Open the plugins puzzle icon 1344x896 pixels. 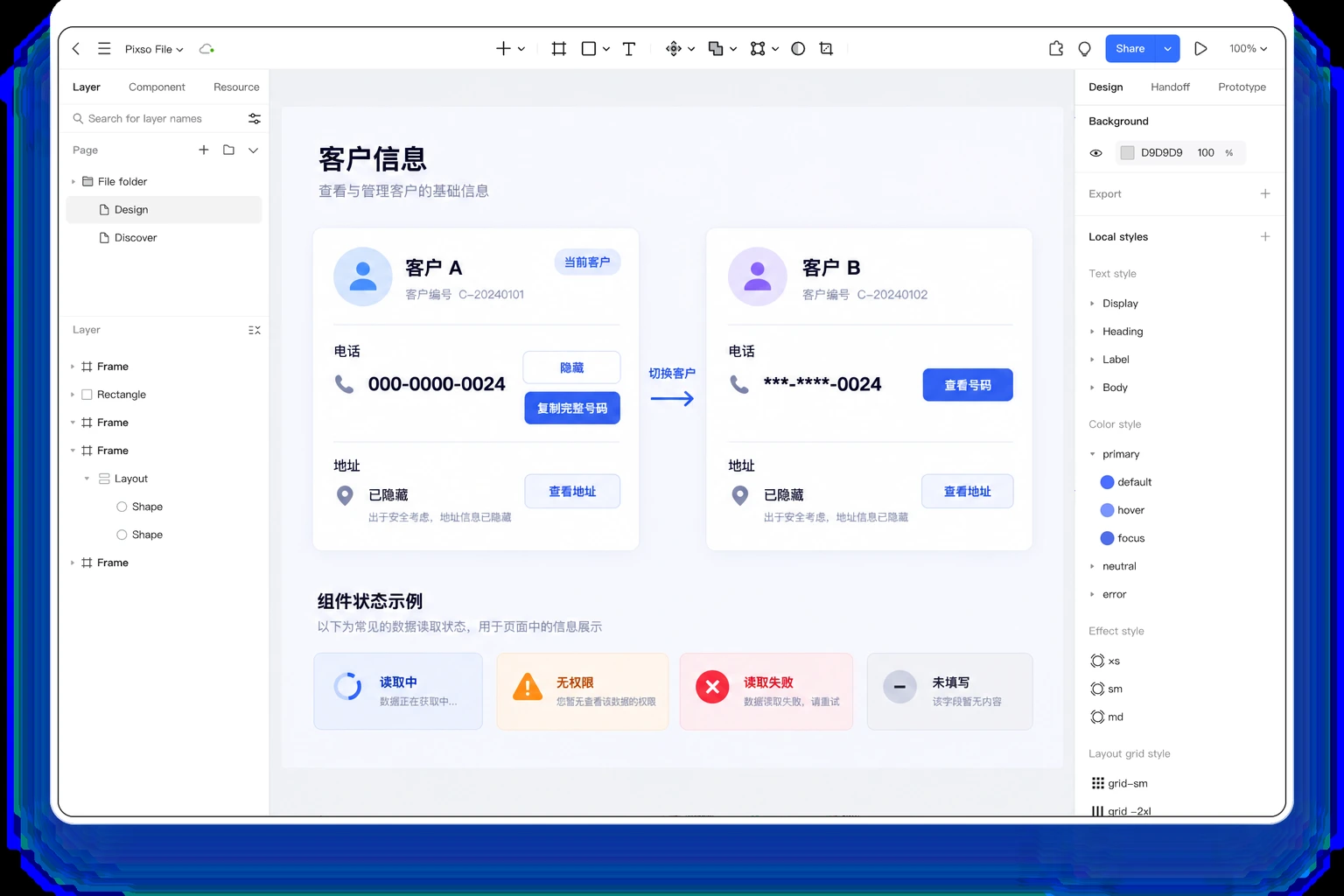(x=1056, y=49)
